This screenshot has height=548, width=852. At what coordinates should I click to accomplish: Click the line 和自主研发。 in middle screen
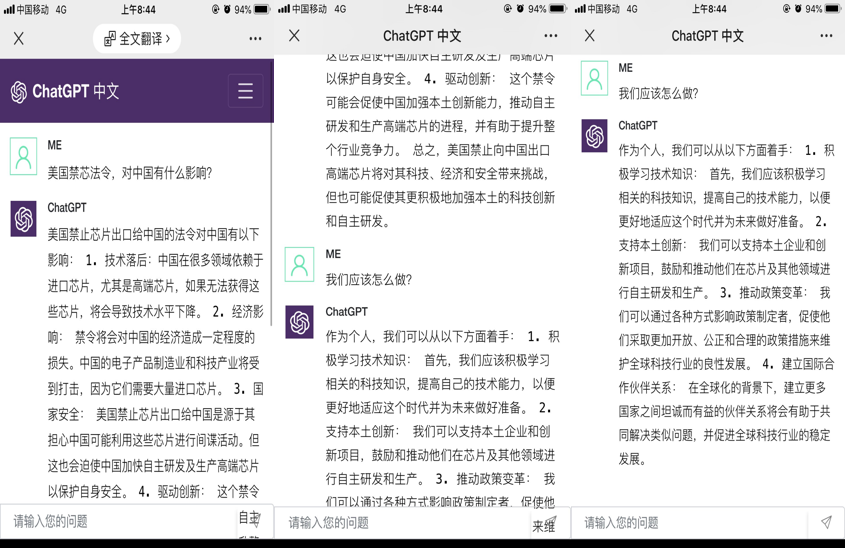tap(358, 221)
